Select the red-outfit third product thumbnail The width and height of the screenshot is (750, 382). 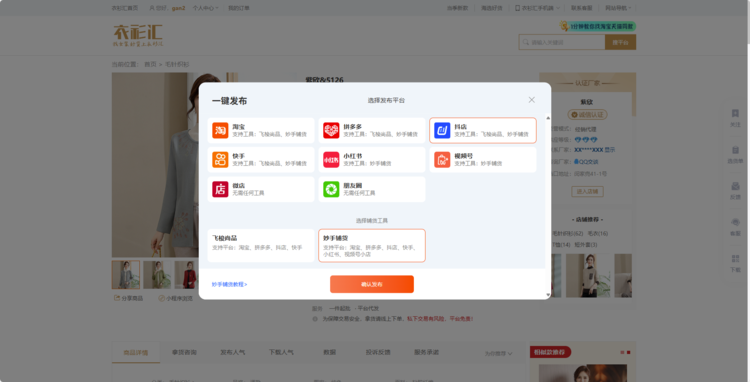pos(186,274)
